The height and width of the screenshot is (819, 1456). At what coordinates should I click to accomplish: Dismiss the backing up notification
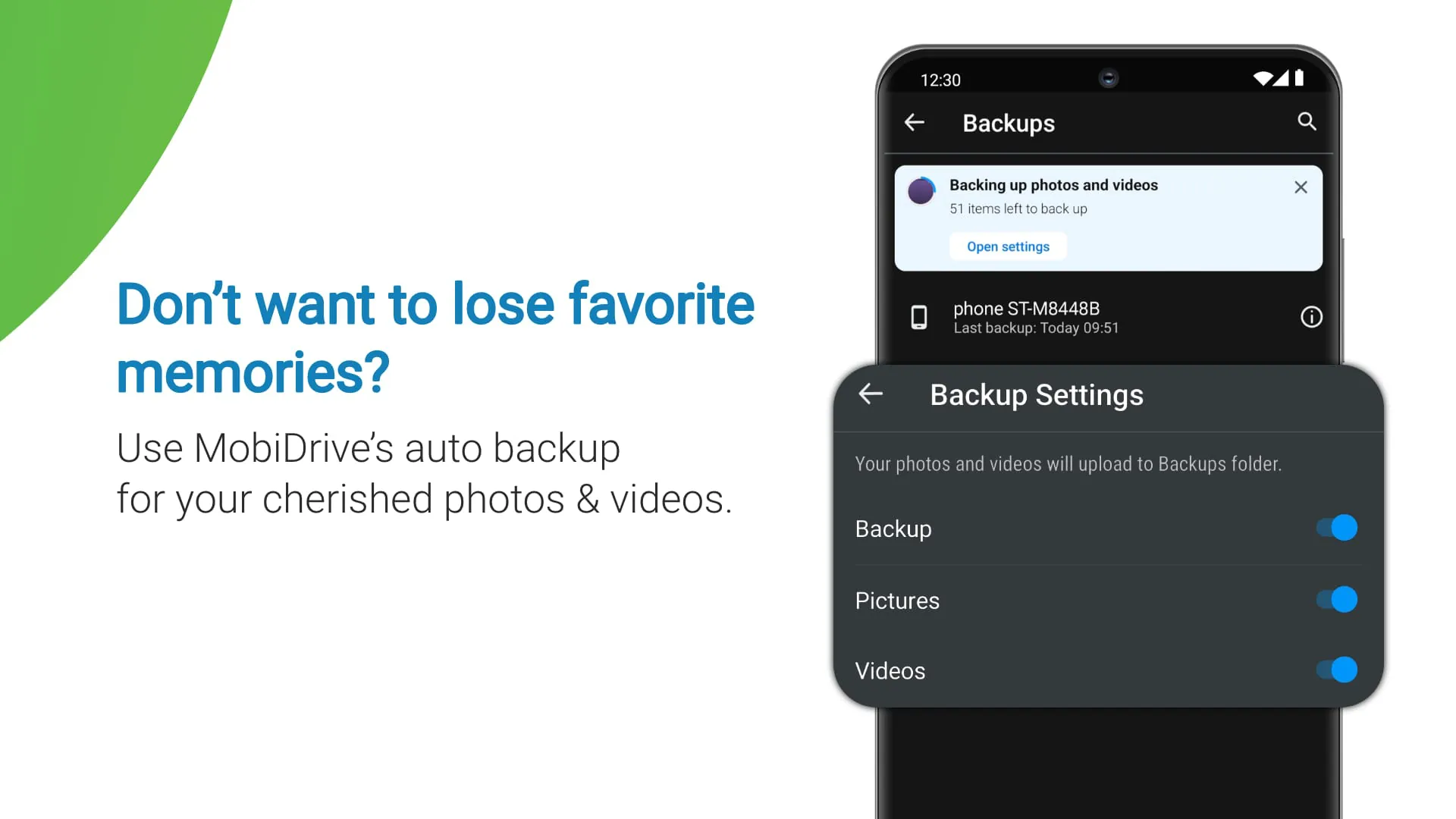tap(1301, 187)
